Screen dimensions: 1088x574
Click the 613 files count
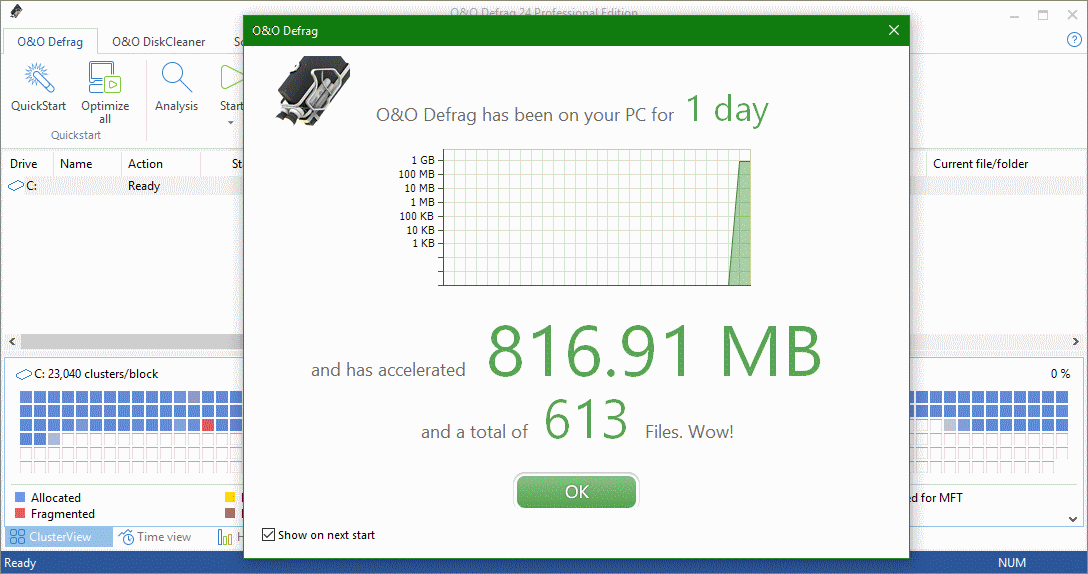point(586,419)
